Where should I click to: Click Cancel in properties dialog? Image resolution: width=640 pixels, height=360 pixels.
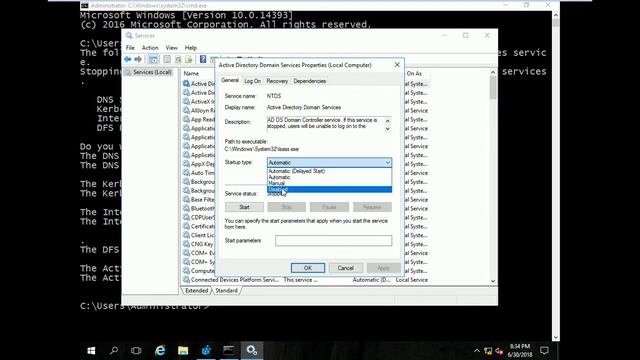pyautogui.click(x=345, y=268)
